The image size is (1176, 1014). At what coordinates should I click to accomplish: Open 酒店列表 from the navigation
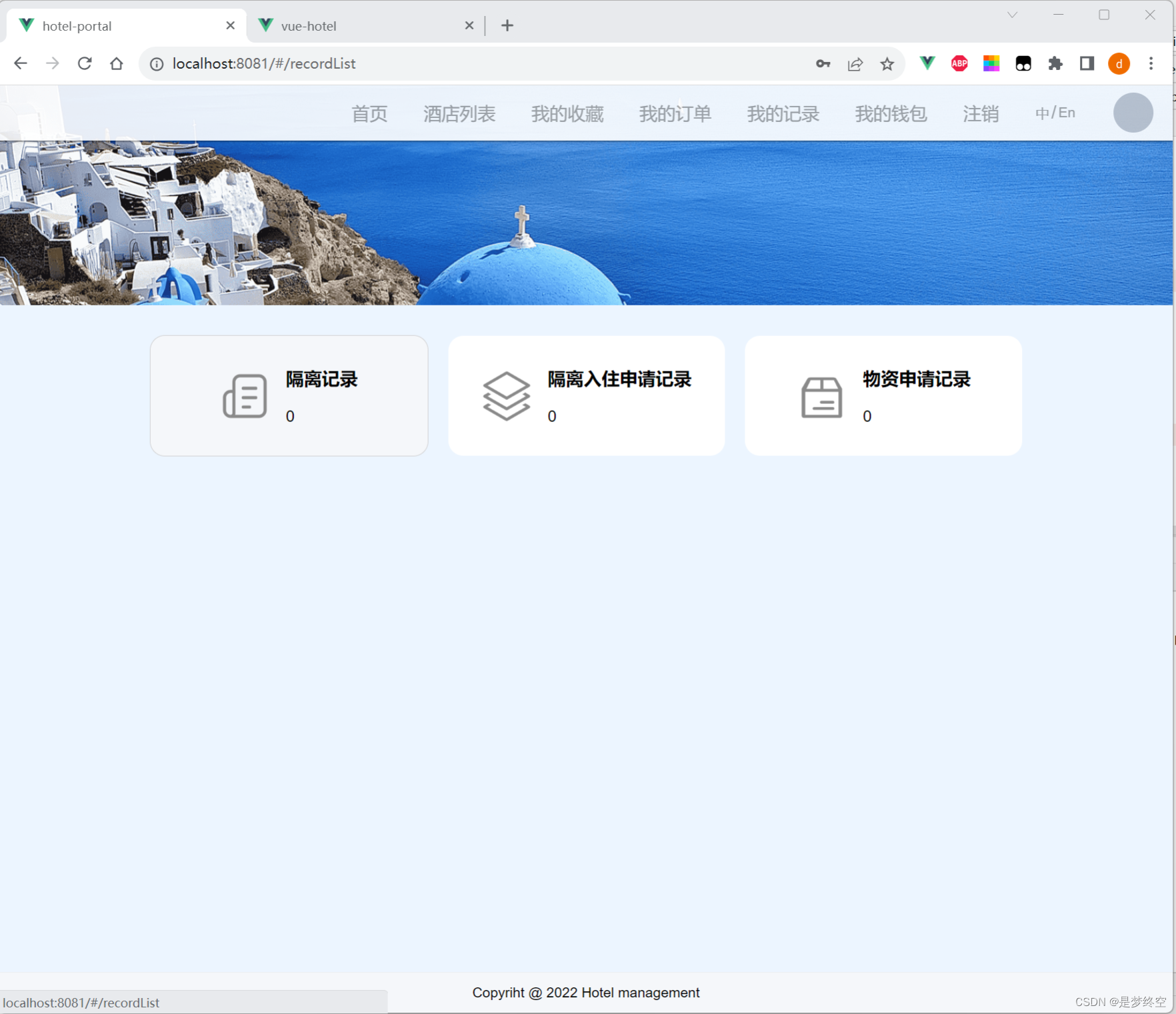coord(459,113)
